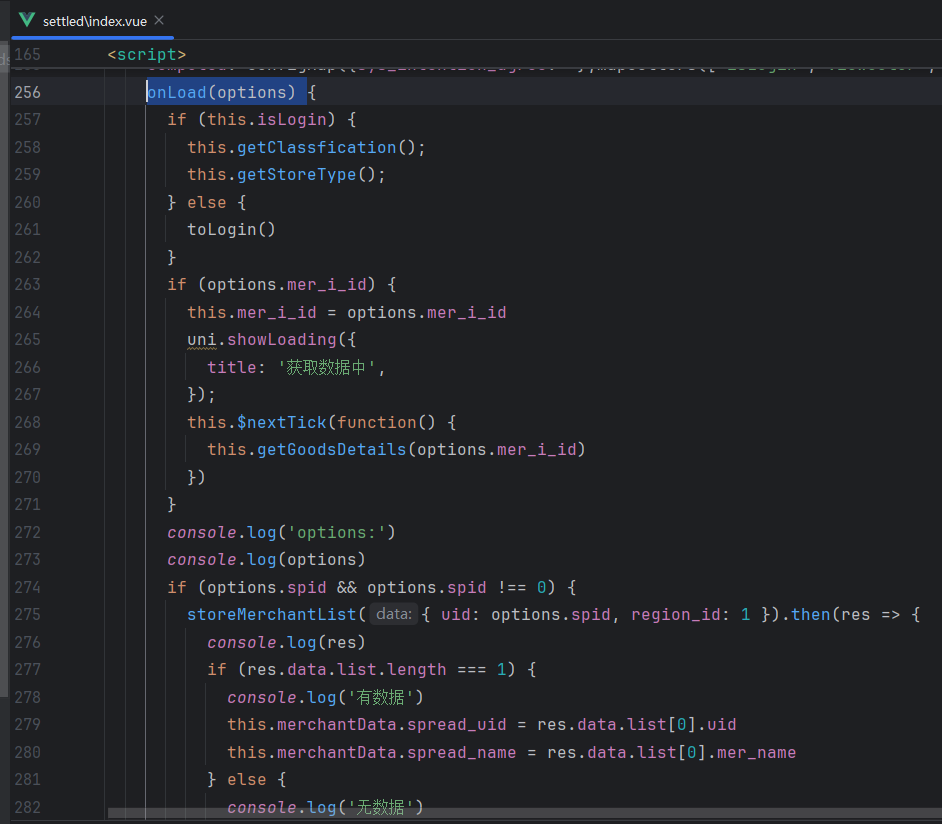Click spread_uid on line 279
The height and width of the screenshot is (824, 942).
pos(457,725)
